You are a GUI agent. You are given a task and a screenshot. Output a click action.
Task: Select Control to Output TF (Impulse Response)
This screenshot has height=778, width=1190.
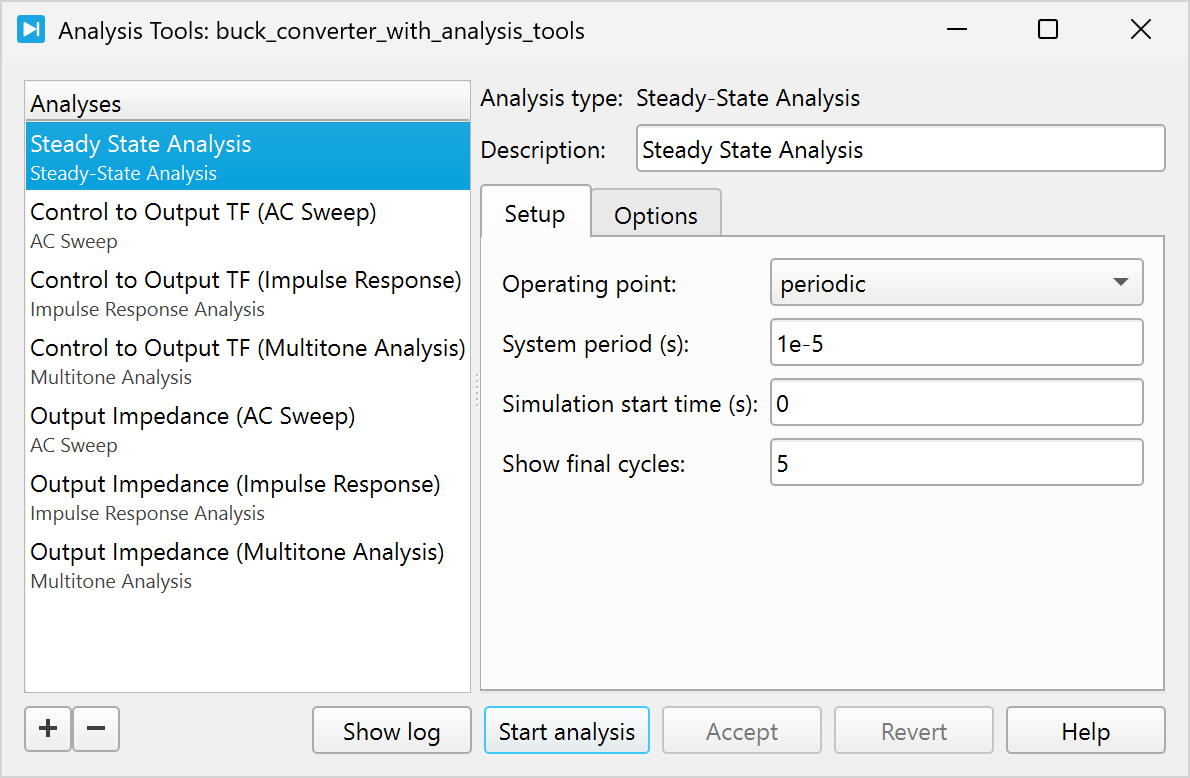(247, 292)
